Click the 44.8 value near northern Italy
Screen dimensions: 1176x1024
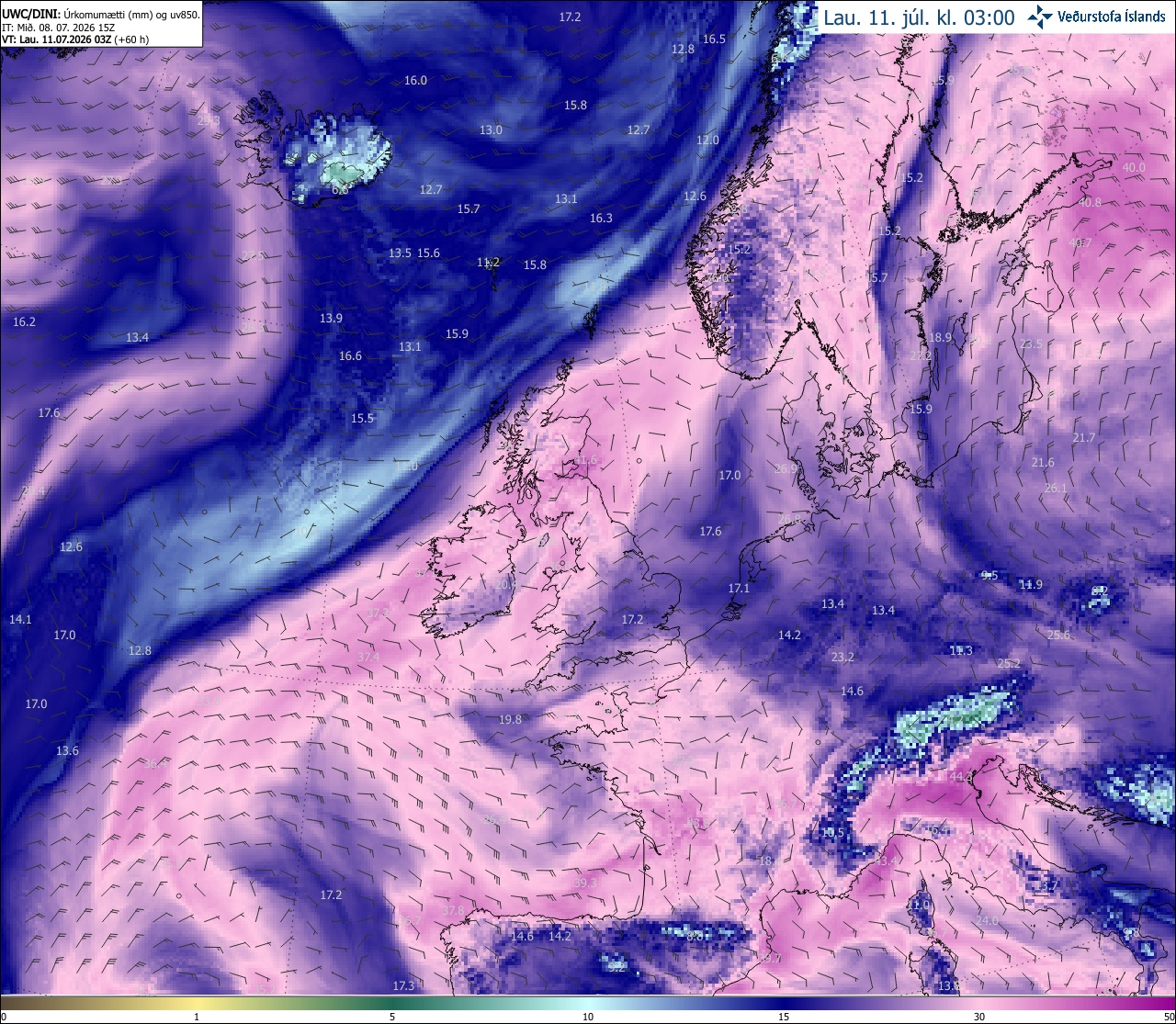tap(961, 777)
